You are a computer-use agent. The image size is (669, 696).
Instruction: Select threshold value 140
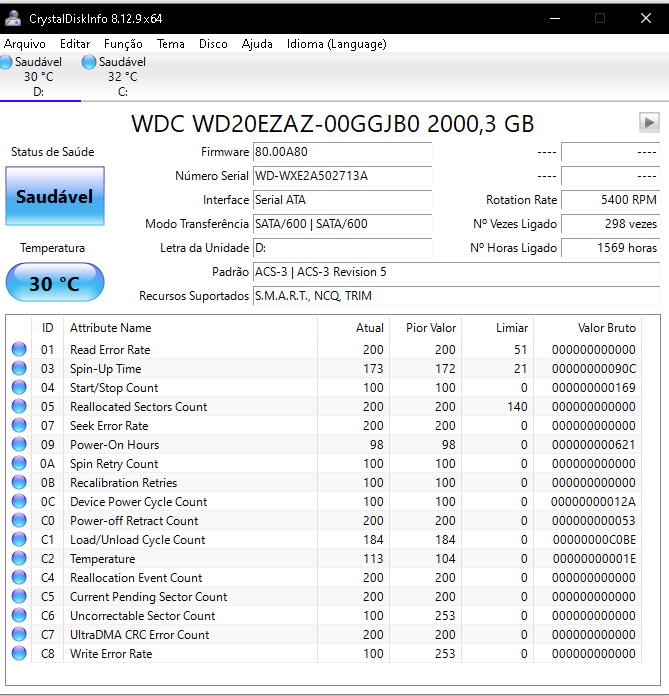[x=517, y=407]
